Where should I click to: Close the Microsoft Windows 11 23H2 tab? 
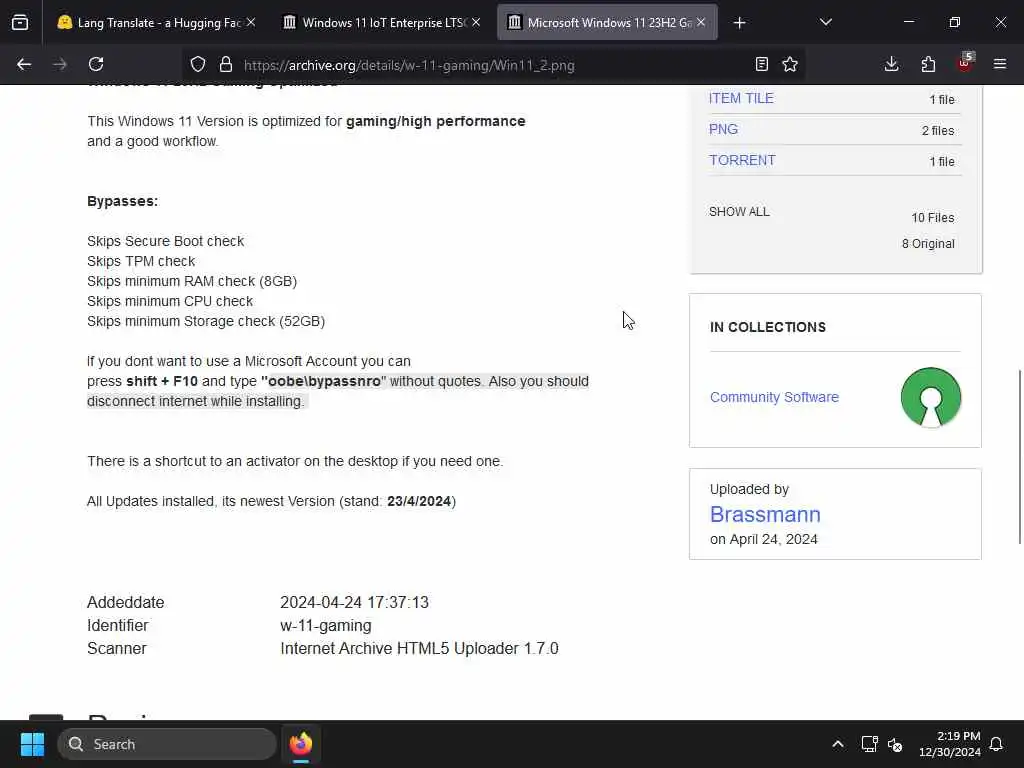[x=701, y=22]
